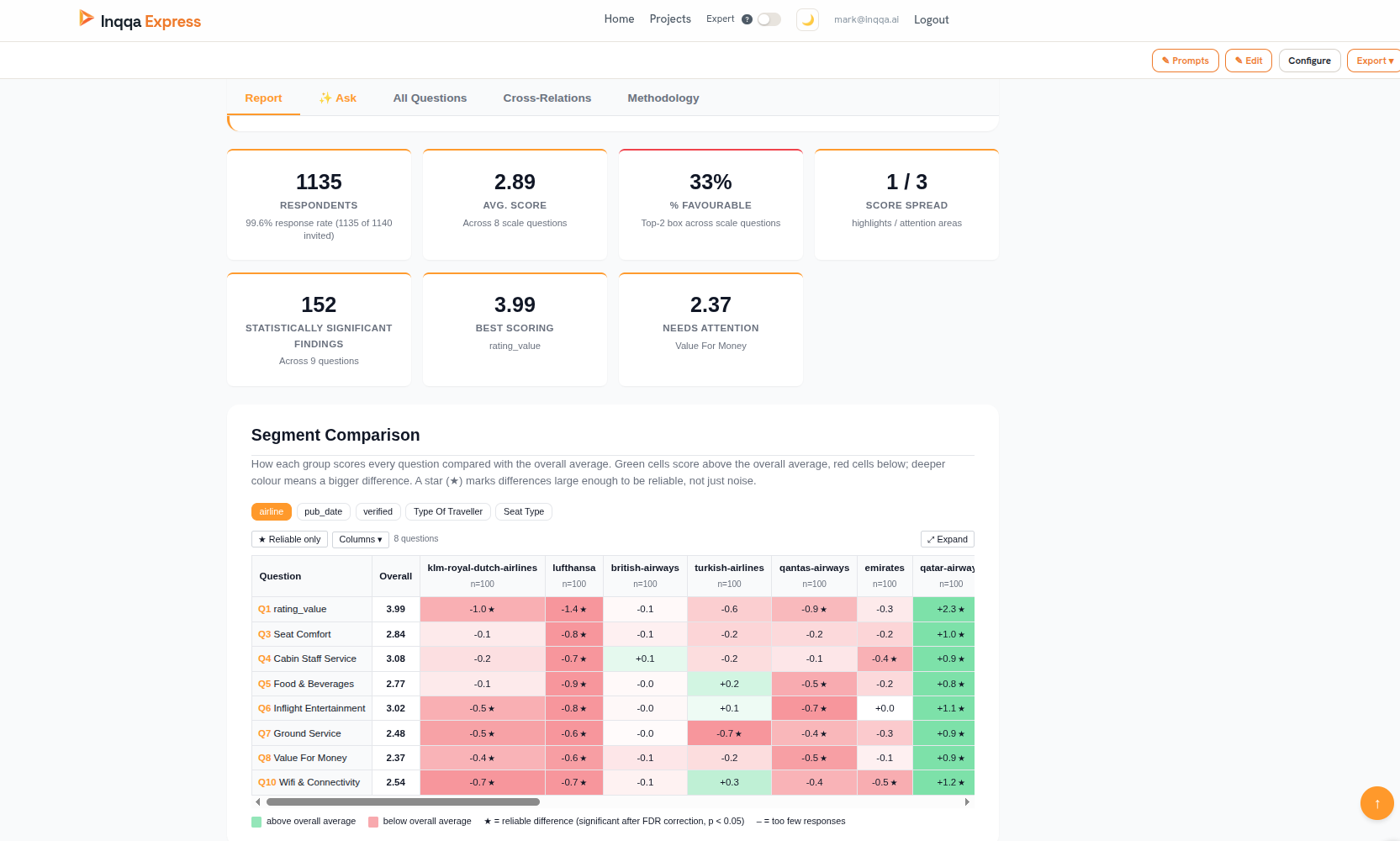Select the verified segment chip
Screen dimensions: 1400x841
pyautogui.click(x=378, y=511)
